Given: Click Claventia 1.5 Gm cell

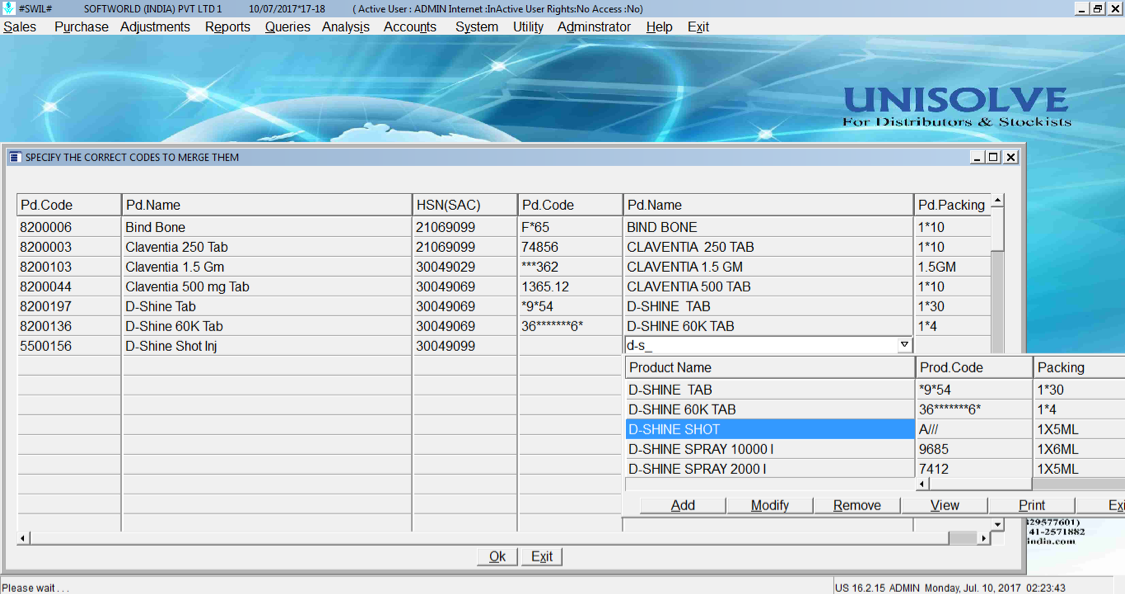Looking at the screenshot, I should pos(266,267).
